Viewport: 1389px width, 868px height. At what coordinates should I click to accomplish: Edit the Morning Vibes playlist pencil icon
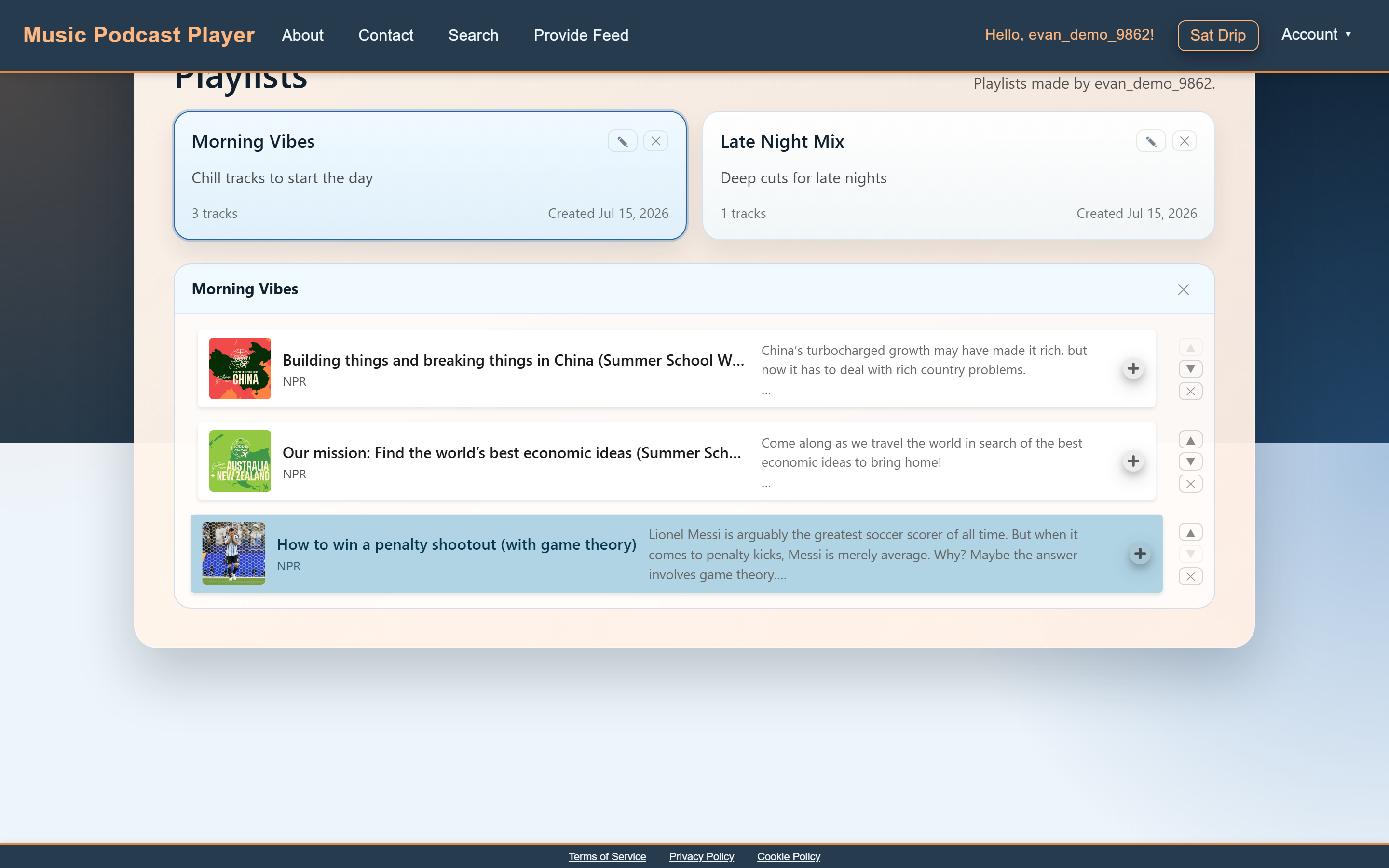click(622, 141)
